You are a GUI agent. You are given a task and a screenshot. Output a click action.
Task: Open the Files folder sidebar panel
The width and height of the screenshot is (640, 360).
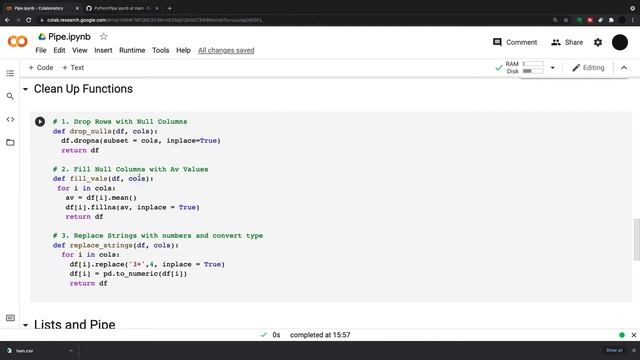pos(10,142)
